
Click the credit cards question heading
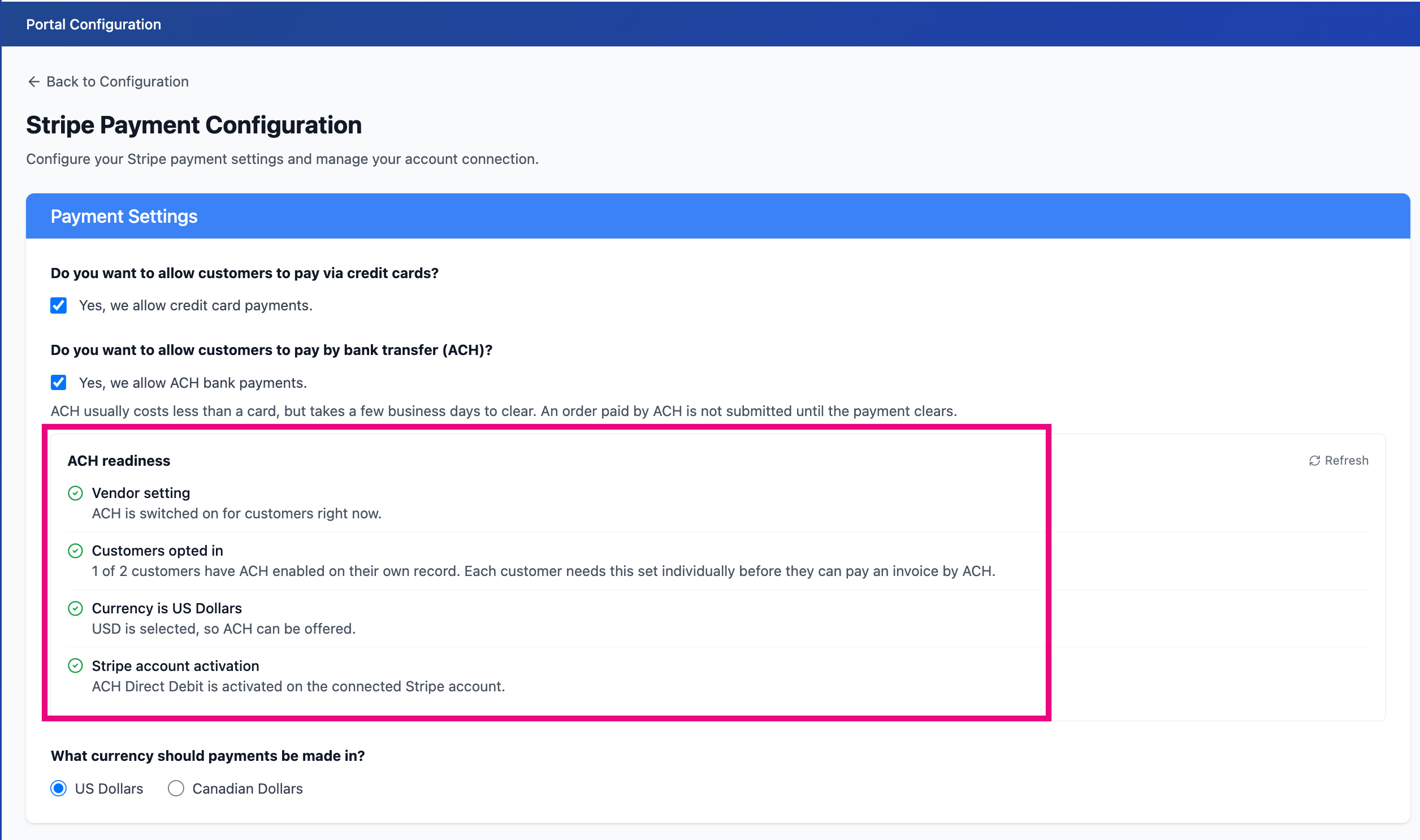(245, 274)
